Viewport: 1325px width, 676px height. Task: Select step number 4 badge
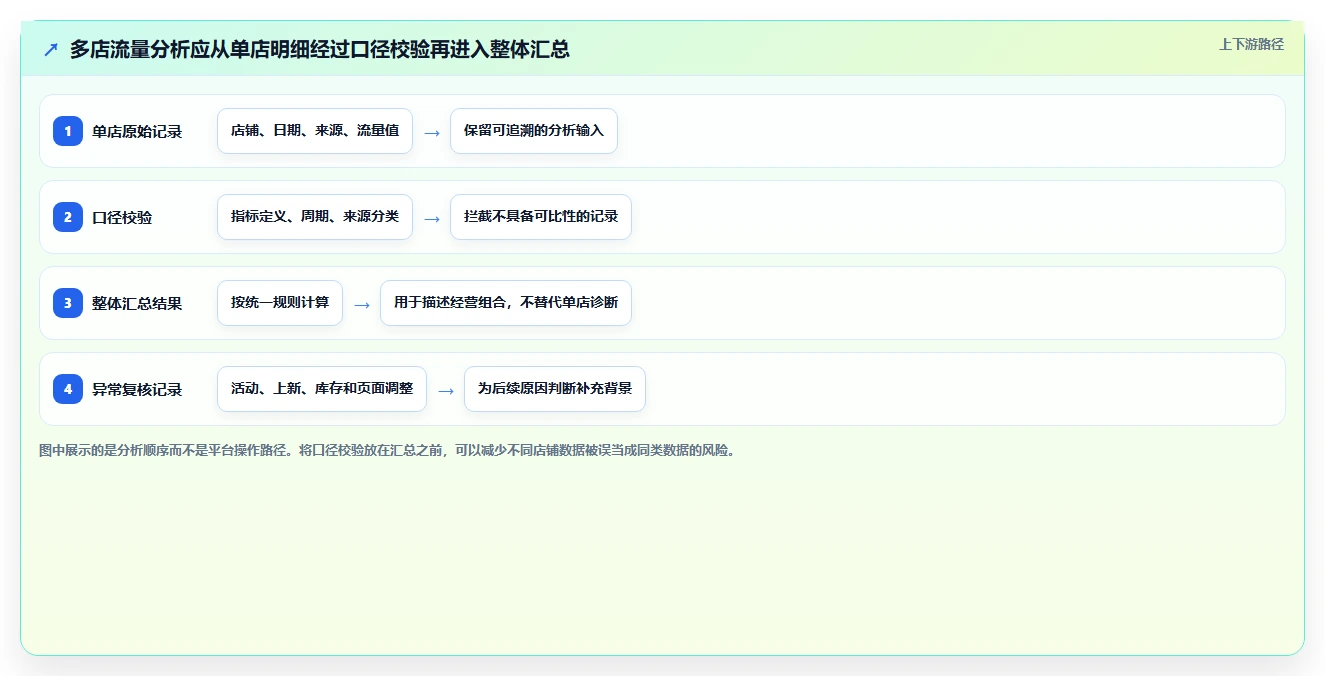(68, 389)
